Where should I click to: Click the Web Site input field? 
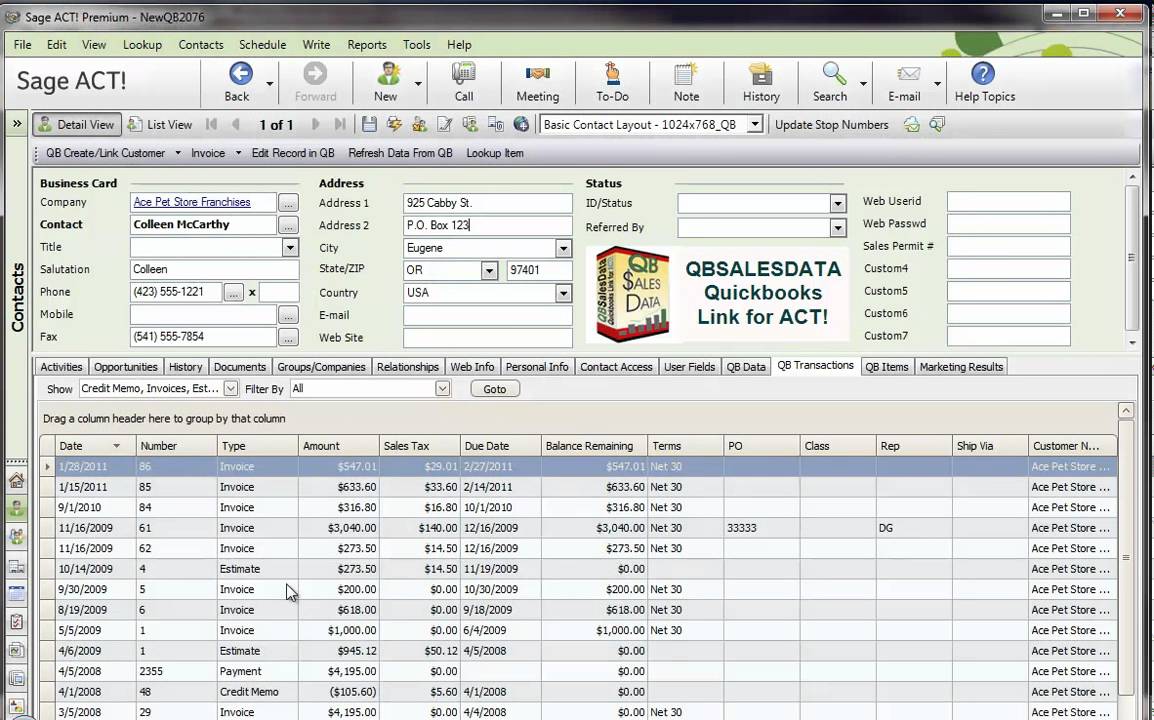(487, 338)
